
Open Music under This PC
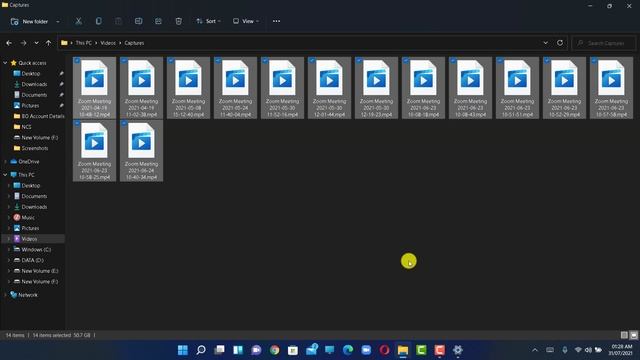[28, 218]
